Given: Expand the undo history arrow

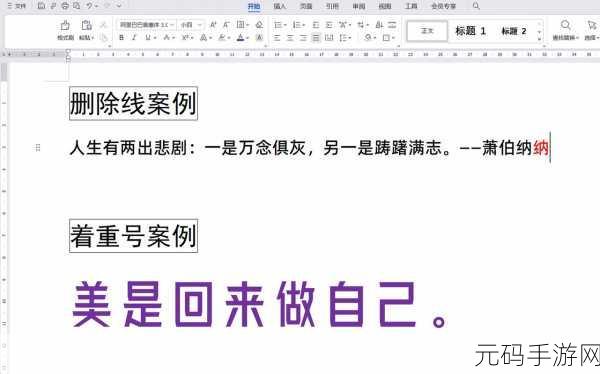Looking at the screenshot, I should coord(96,6).
